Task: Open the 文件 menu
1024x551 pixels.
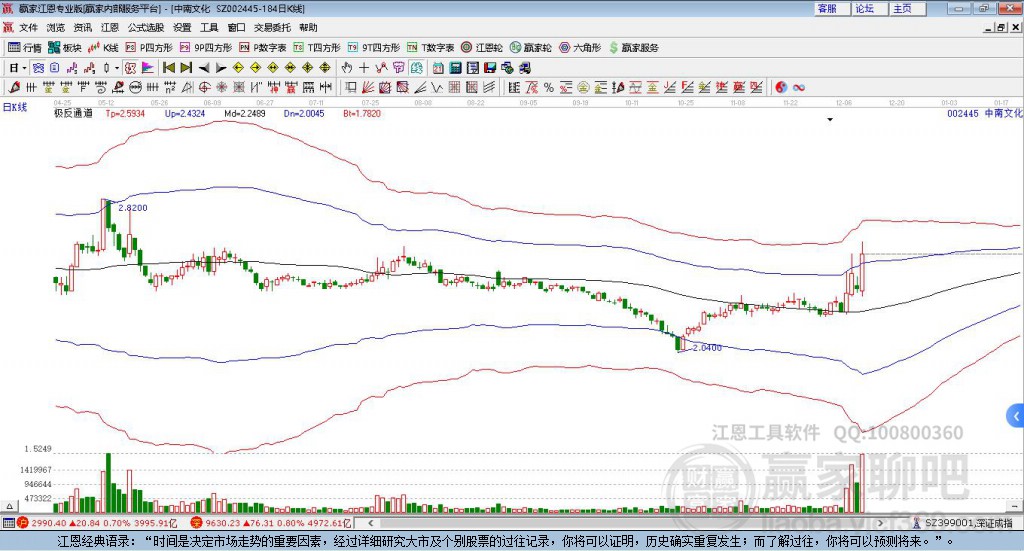Action: click(x=28, y=27)
